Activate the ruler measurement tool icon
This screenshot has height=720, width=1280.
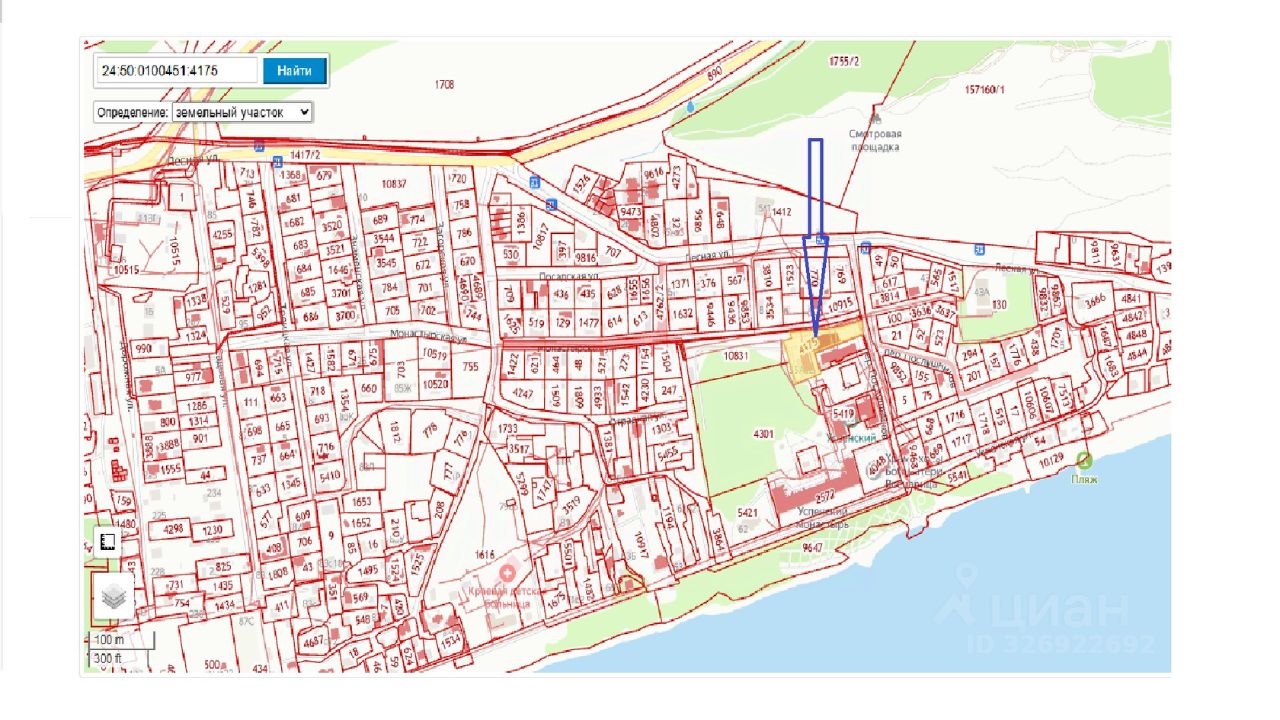point(108,543)
